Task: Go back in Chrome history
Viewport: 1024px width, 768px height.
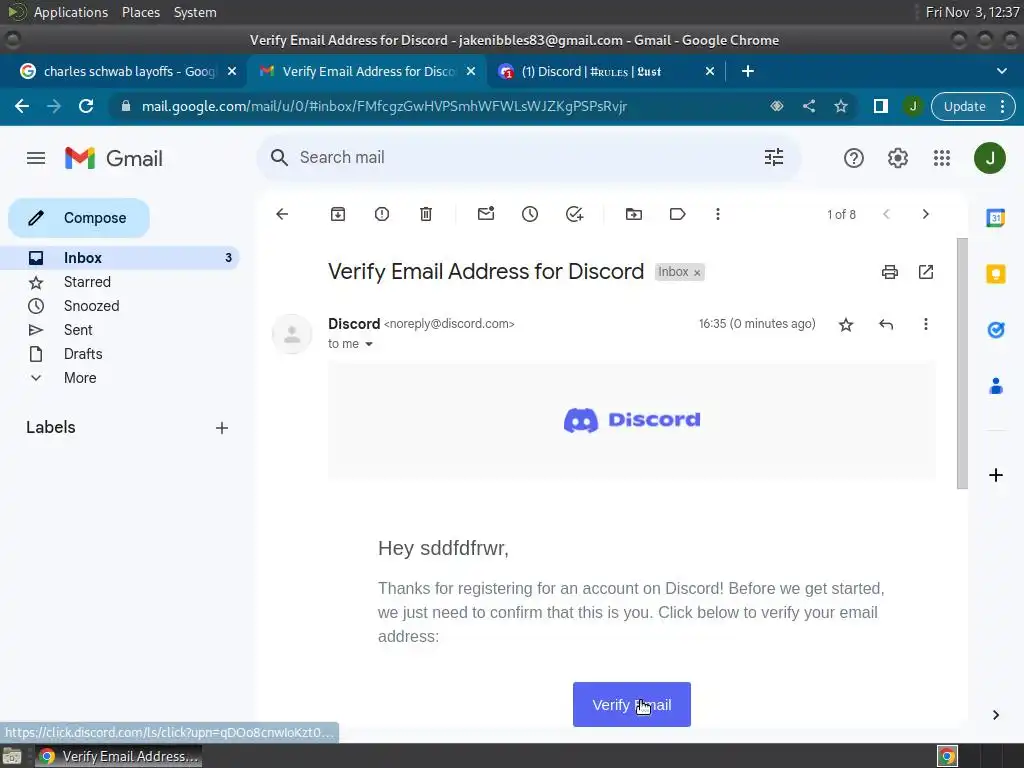Action: [x=22, y=106]
